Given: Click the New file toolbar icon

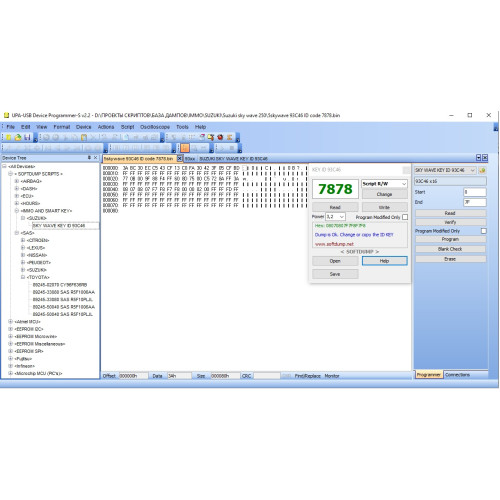Looking at the screenshot, I should (x=9, y=137).
